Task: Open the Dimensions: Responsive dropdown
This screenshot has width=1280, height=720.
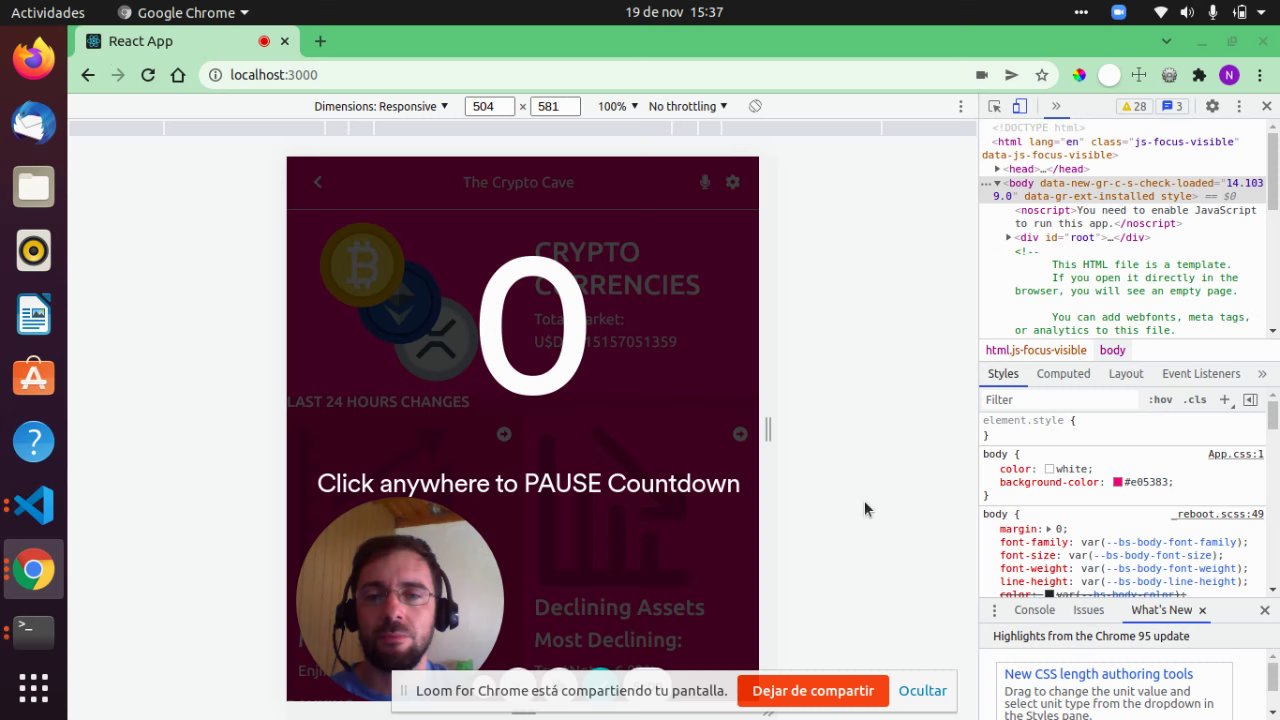Action: [381, 106]
